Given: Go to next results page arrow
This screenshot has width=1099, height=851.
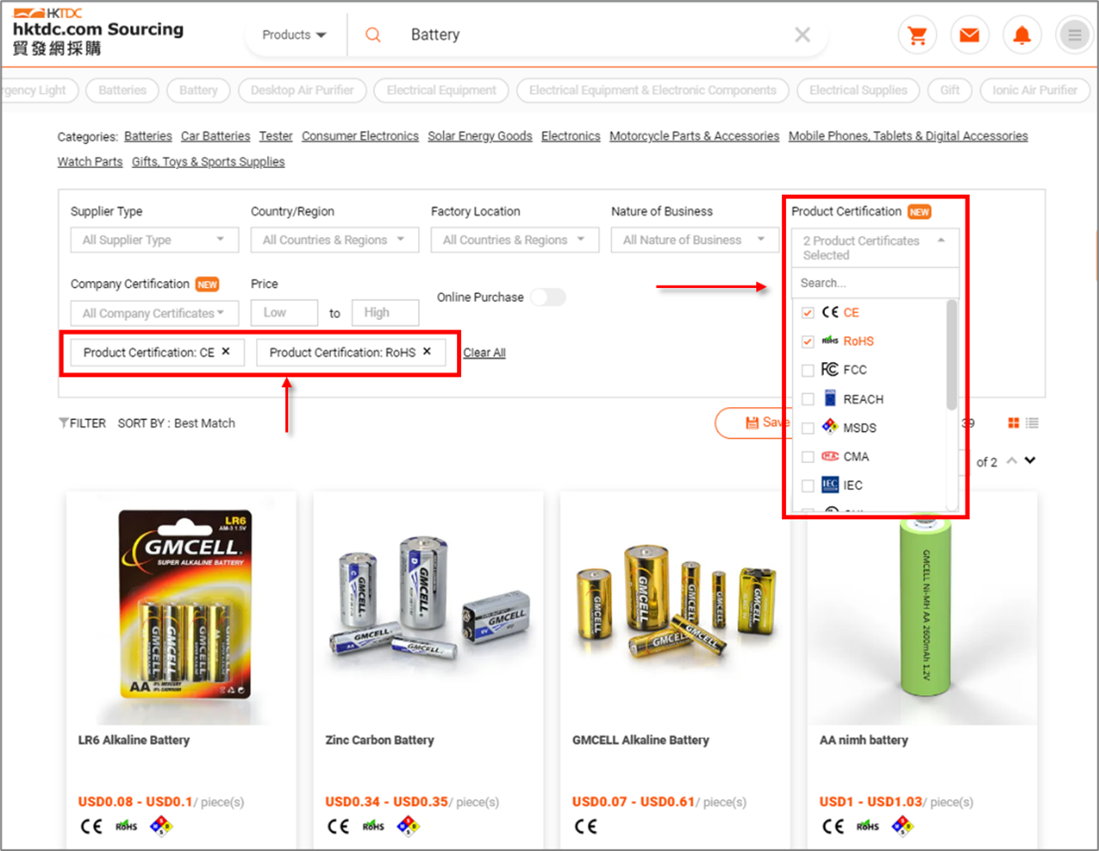Looking at the screenshot, I should click(1030, 461).
